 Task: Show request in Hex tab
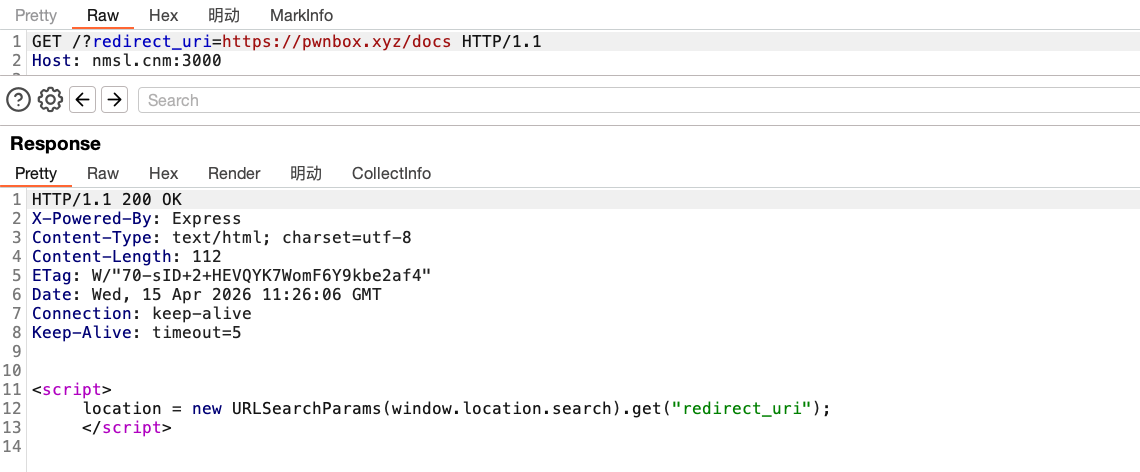(164, 16)
